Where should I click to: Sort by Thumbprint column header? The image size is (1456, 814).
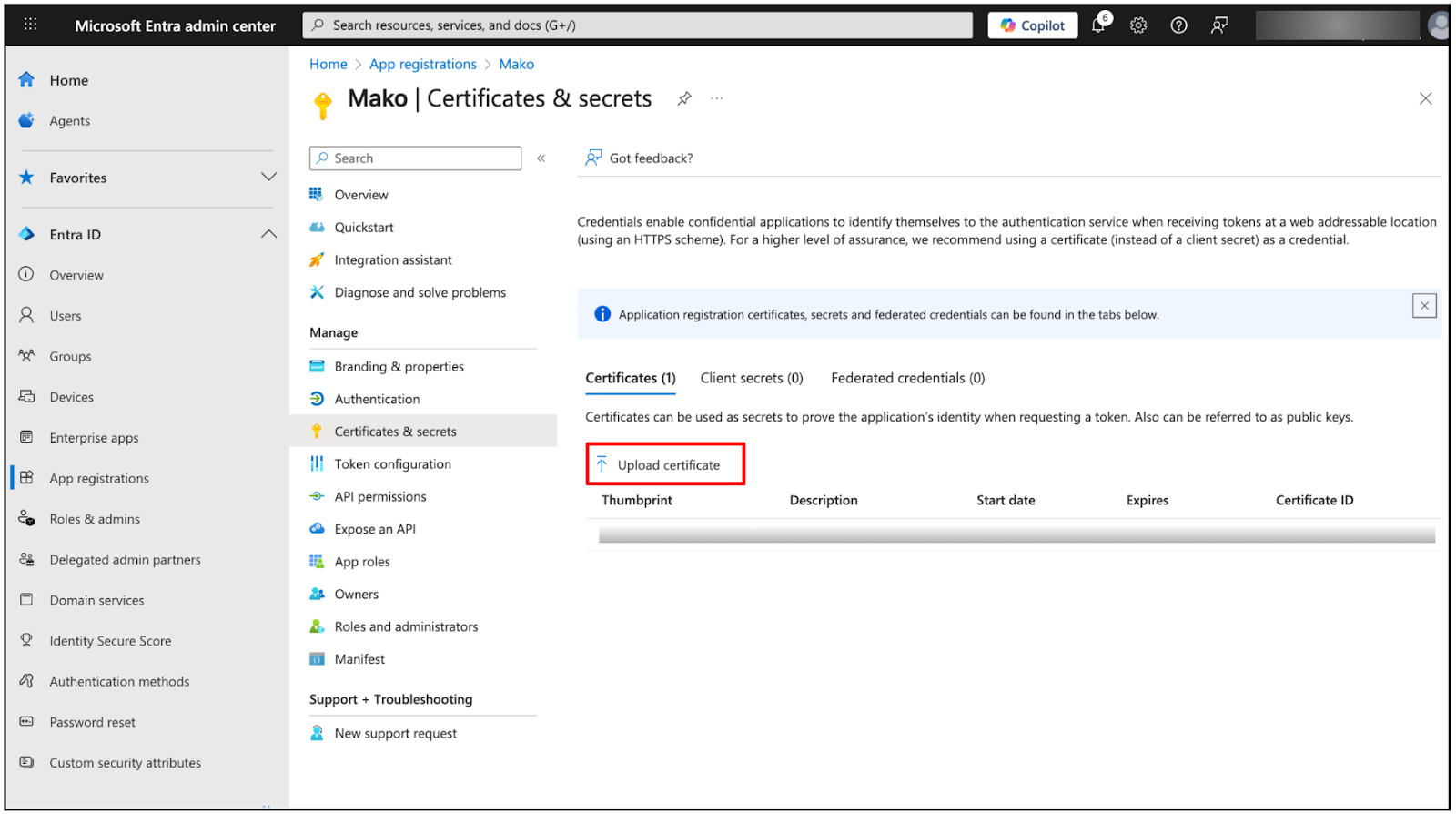[x=637, y=500]
